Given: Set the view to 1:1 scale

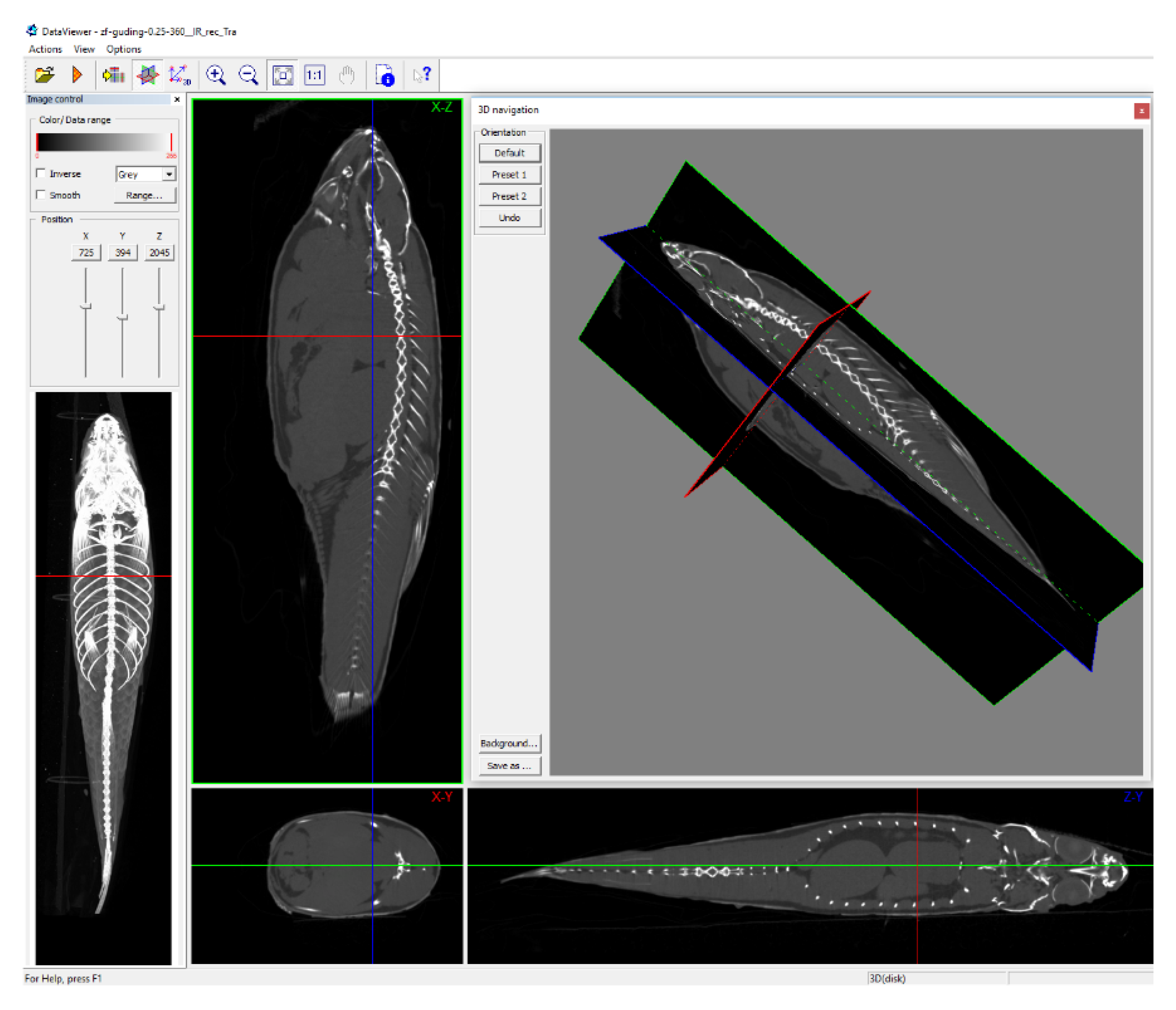Looking at the screenshot, I should point(314,75).
